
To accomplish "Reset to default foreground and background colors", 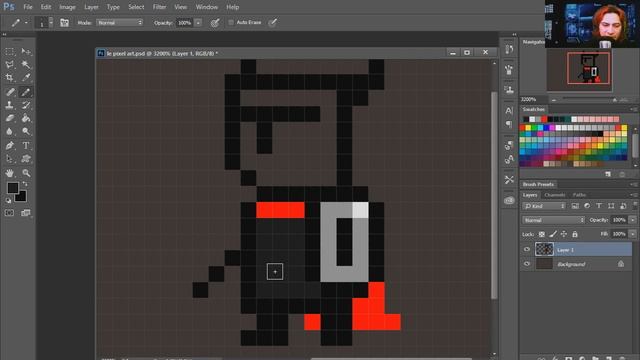I will click(9, 200).
